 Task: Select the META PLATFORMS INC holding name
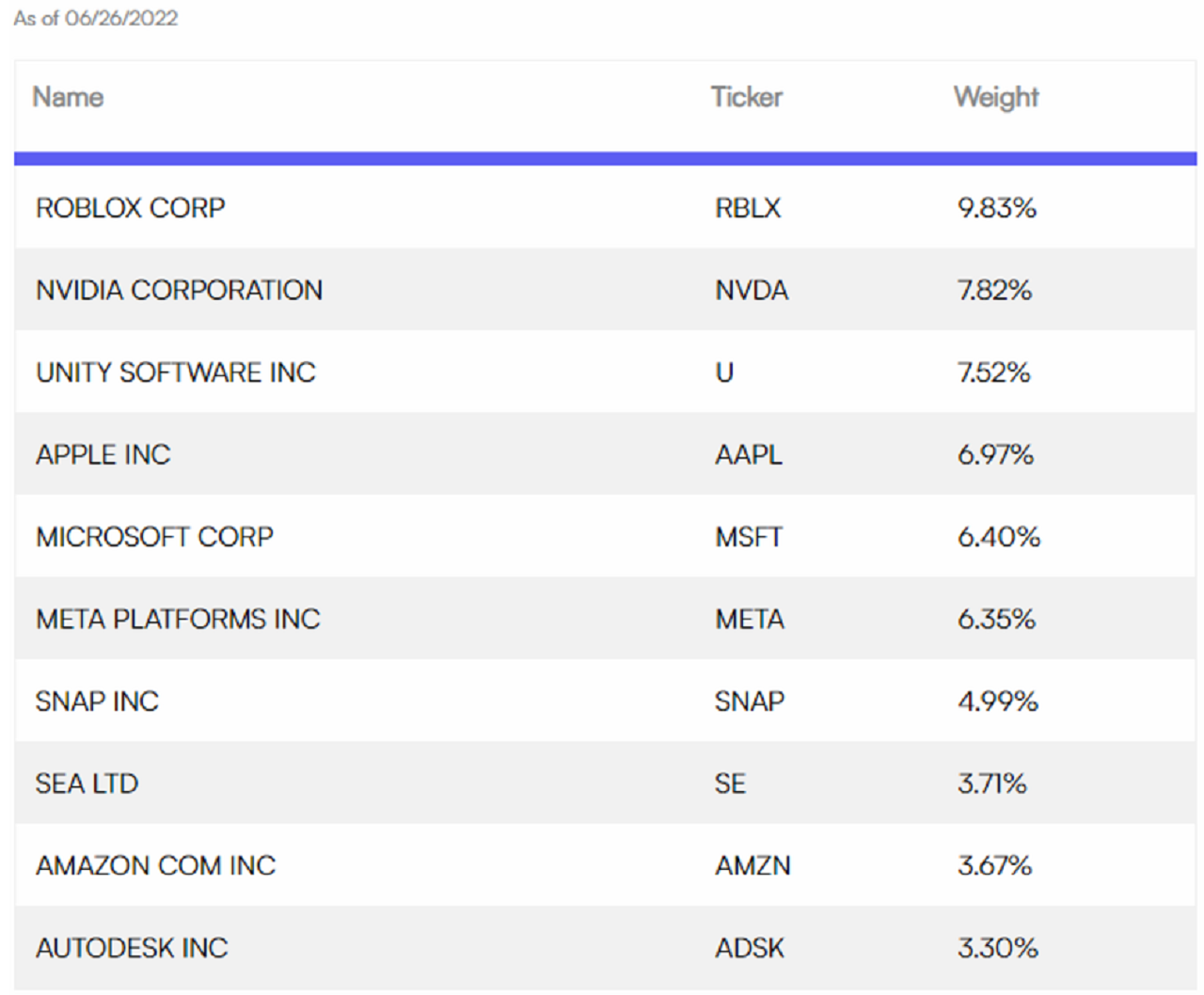point(178,619)
